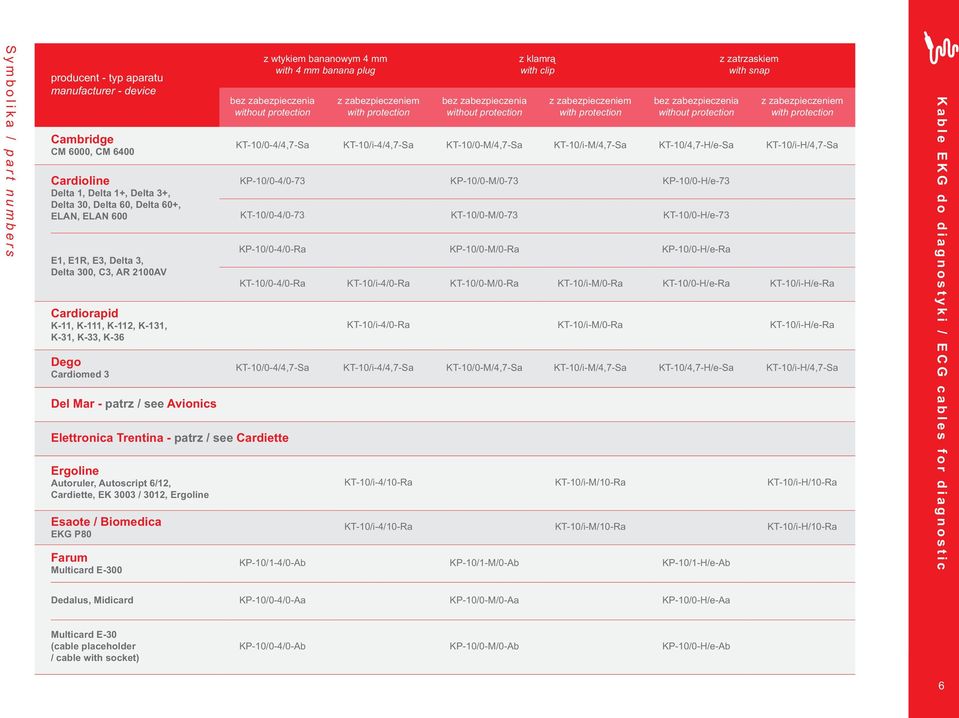Click 'CM 6000, CM 6400' device text
This screenshot has width=959, height=718.
pos(92,152)
